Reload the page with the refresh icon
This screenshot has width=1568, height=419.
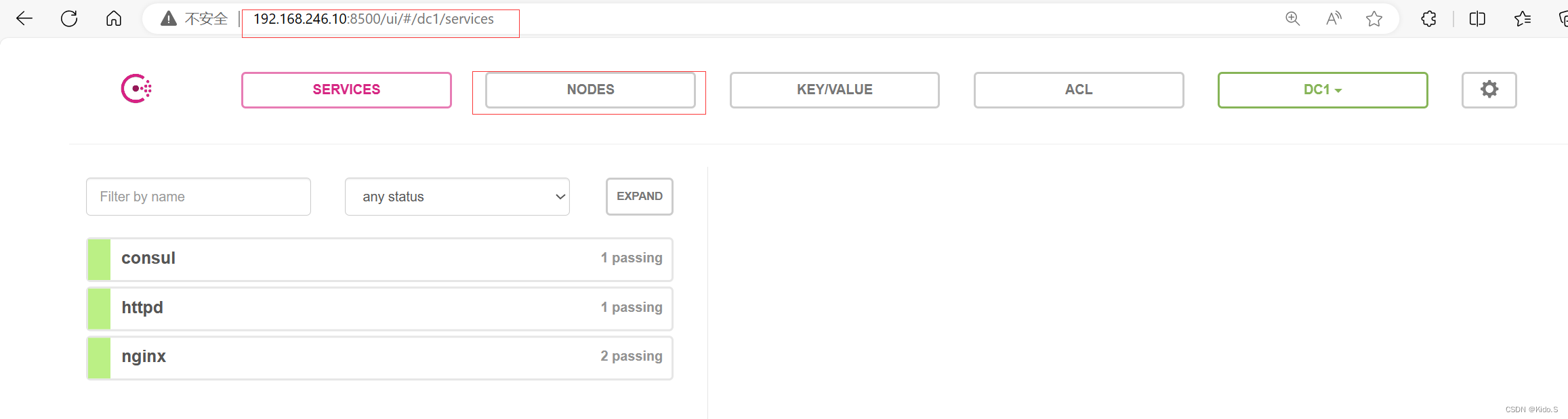pos(69,19)
